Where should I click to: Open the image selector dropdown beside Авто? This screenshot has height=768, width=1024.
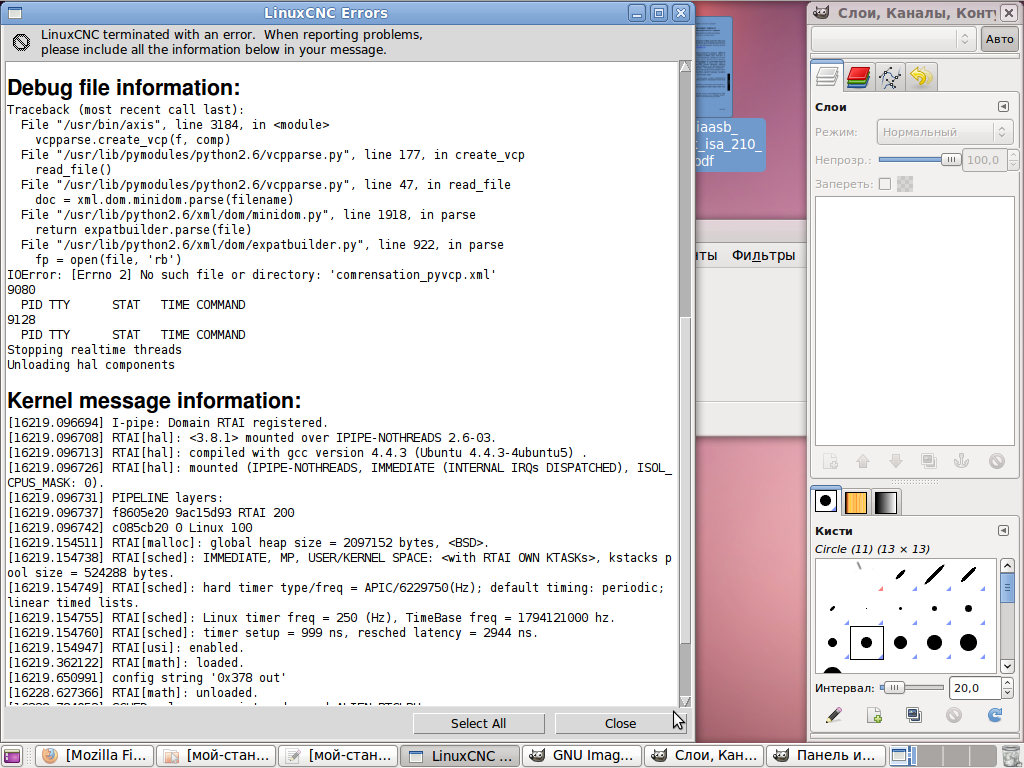click(x=893, y=39)
